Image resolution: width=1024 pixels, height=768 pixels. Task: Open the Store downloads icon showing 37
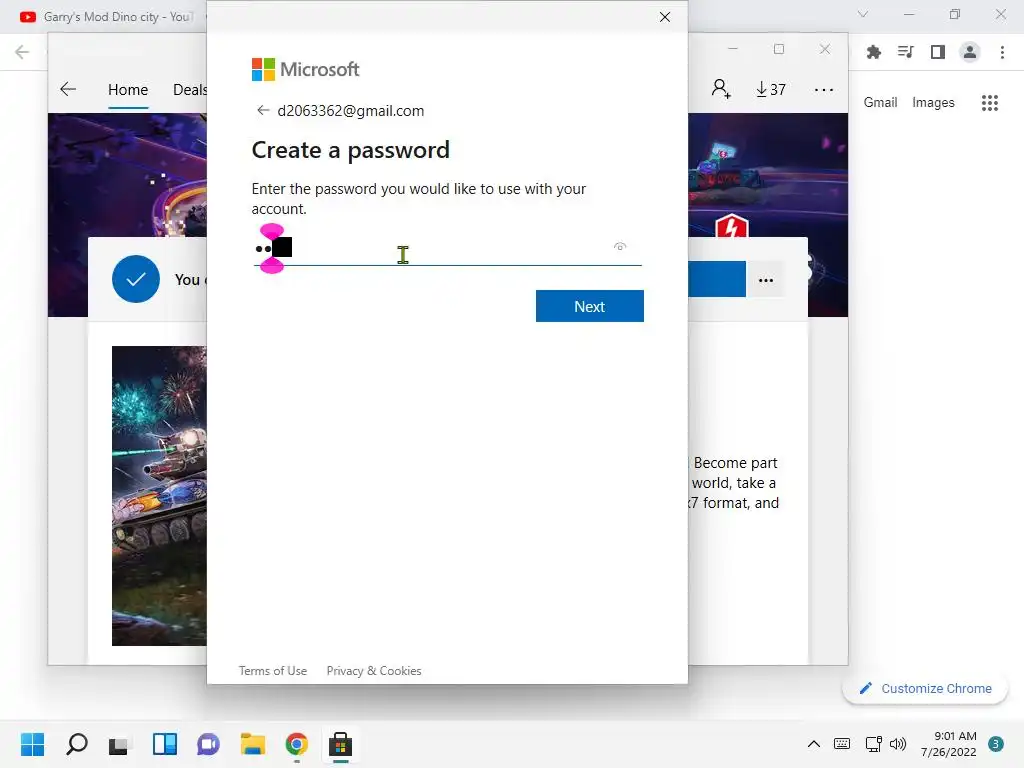pyautogui.click(x=771, y=89)
